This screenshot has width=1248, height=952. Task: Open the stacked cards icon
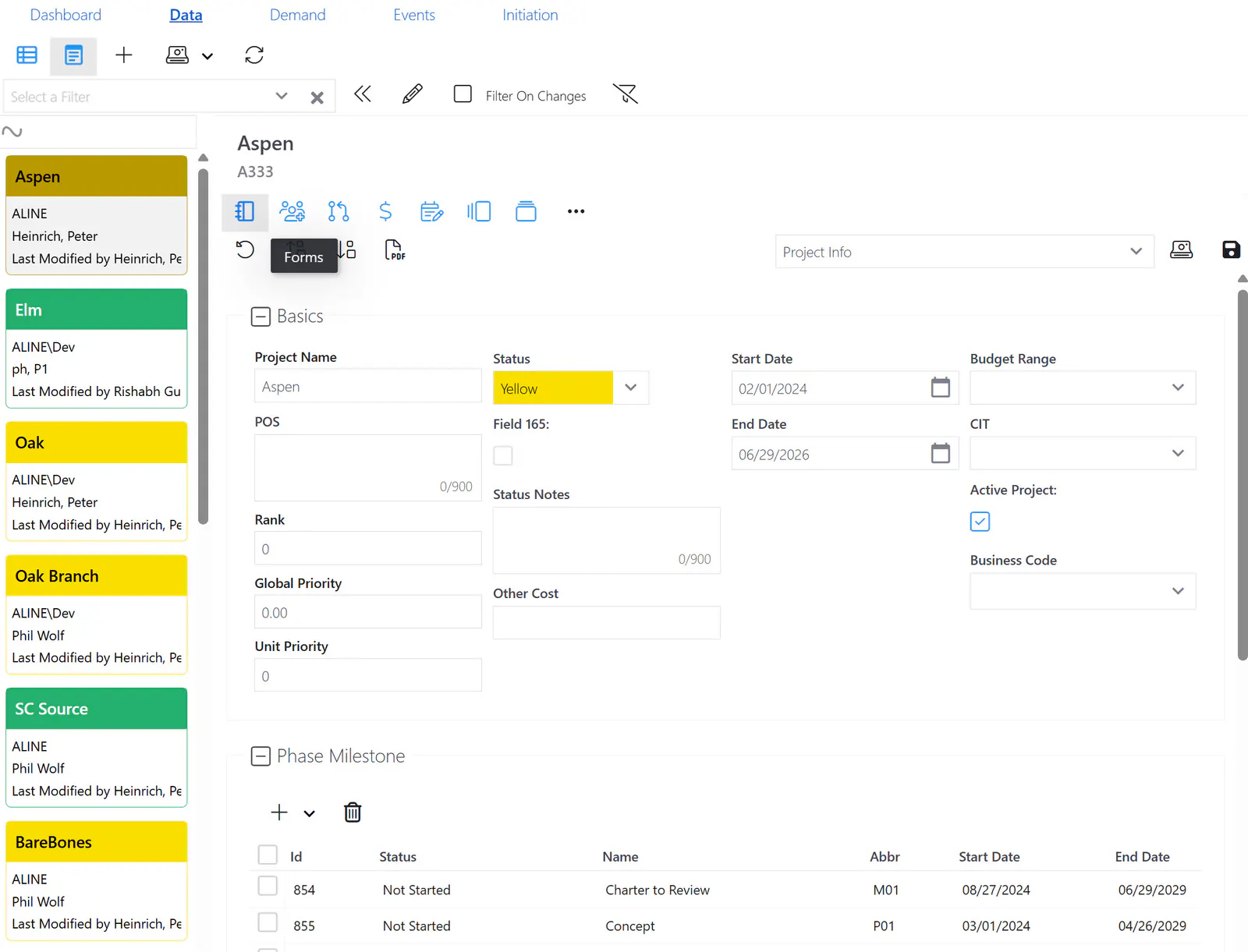click(526, 211)
